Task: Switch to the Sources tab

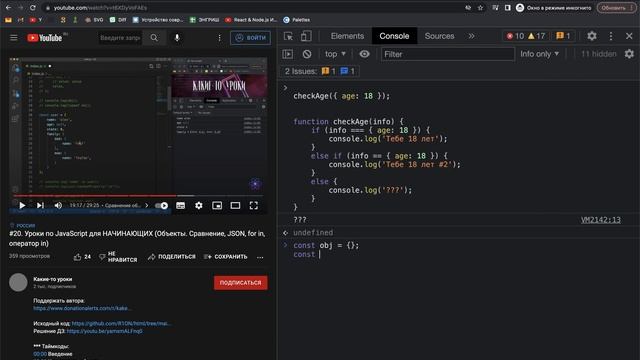Action: pyautogui.click(x=439, y=36)
